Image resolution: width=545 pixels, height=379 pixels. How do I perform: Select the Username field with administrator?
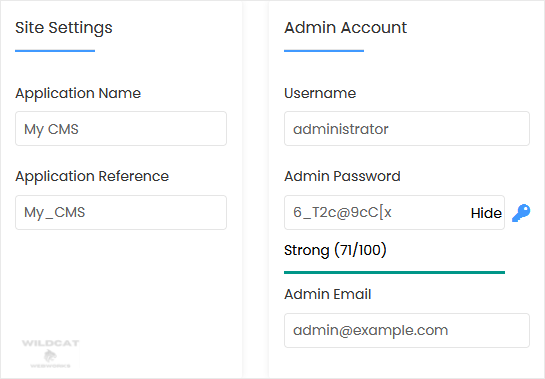tap(407, 129)
